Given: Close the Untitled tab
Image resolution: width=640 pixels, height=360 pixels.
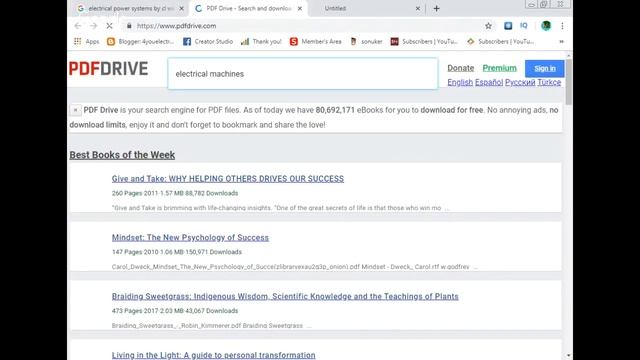Looking at the screenshot, I should pyautogui.click(x=418, y=9).
